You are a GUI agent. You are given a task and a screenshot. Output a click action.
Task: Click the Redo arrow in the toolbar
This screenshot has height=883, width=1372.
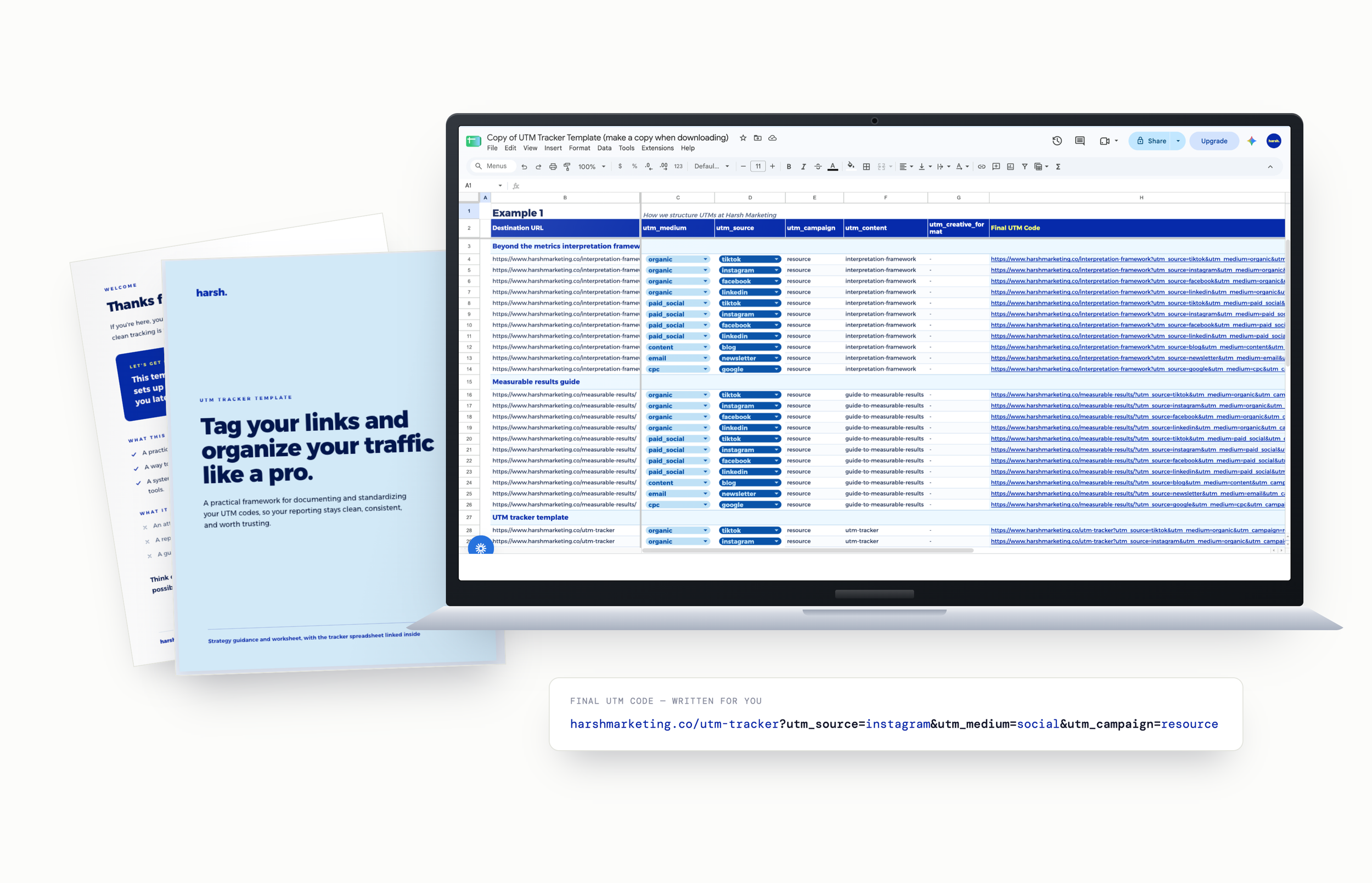tap(538, 167)
